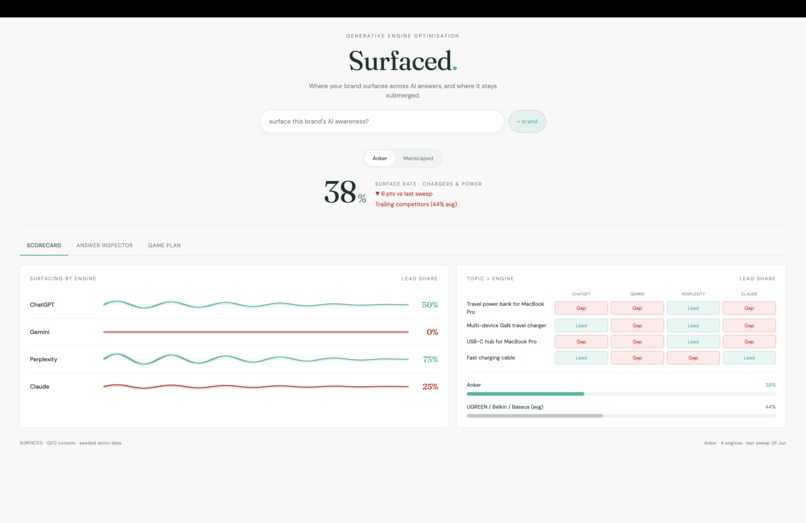Image resolution: width=806 pixels, height=523 pixels.
Task: Open USB-C hub ChatGPT Gap cell
Action: (x=581, y=341)
